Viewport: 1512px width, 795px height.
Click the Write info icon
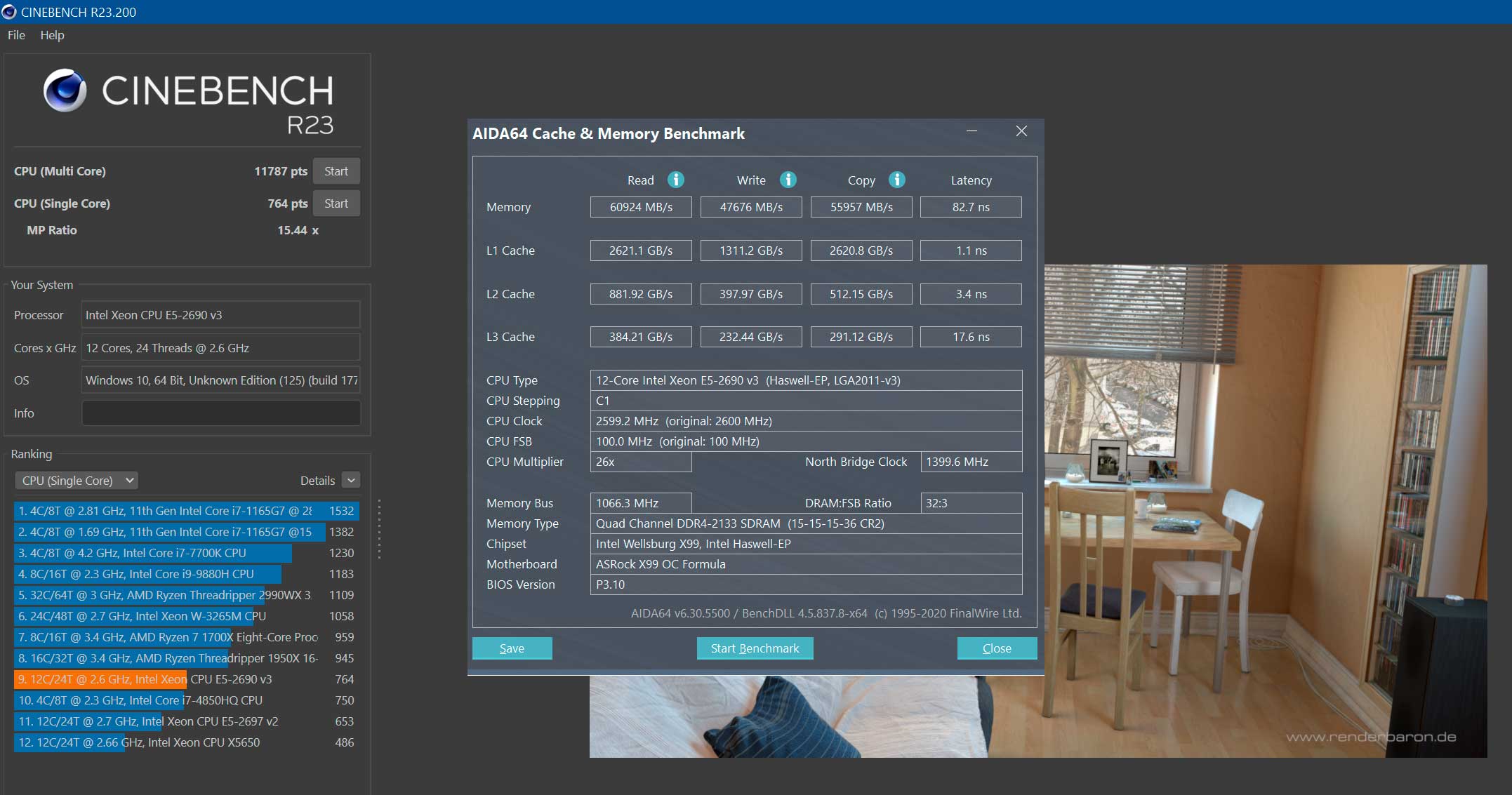(788, 180)
